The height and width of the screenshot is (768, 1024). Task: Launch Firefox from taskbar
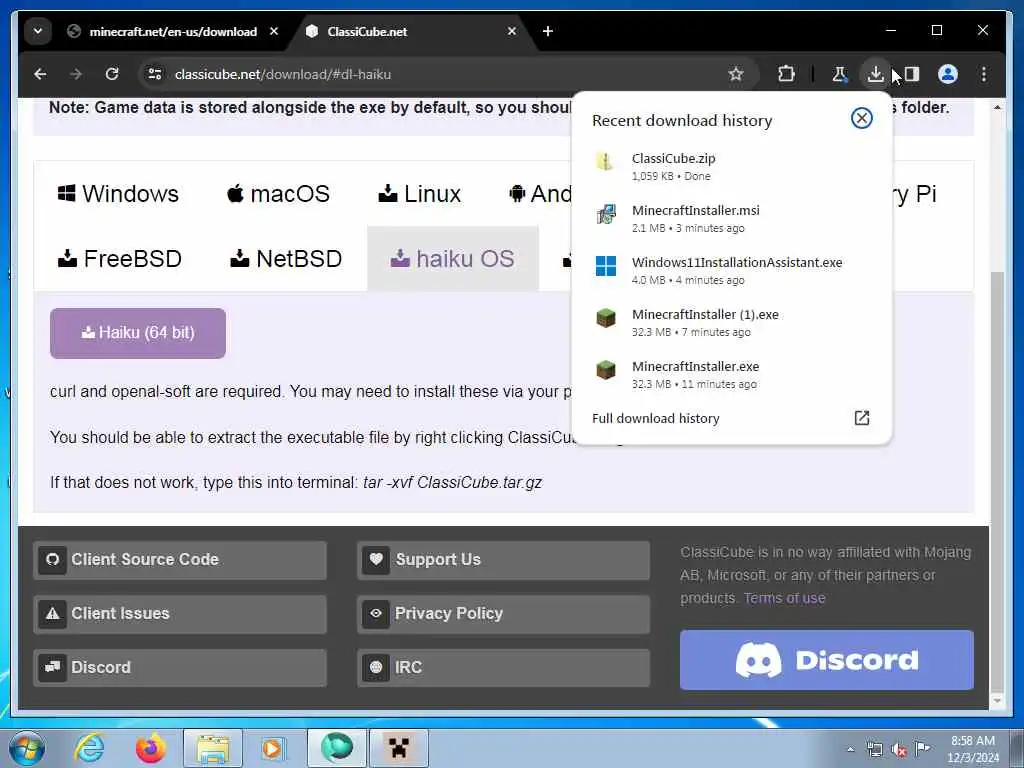coord(150,748)
